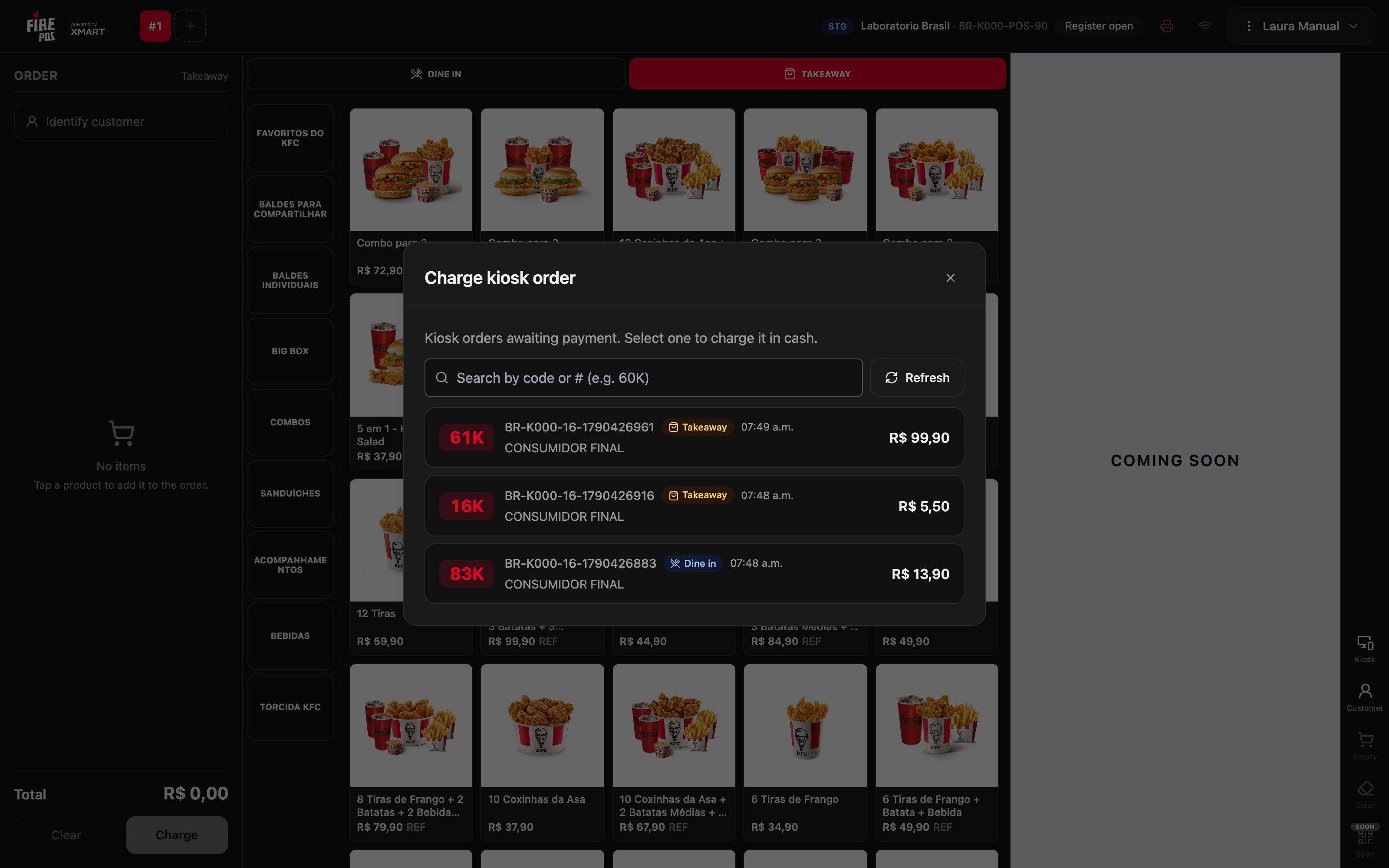Image resolution: width=1389 pixels, height=868 pixels.
Task: Open Baldes para Compartilhar category
Action: pyautogui.click(x=290, y=209)
